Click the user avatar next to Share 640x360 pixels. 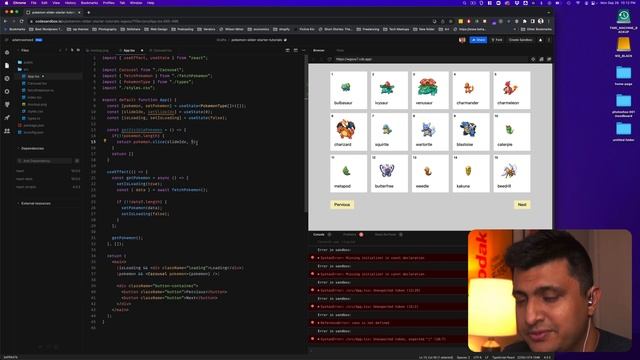(x=462, y=40)
